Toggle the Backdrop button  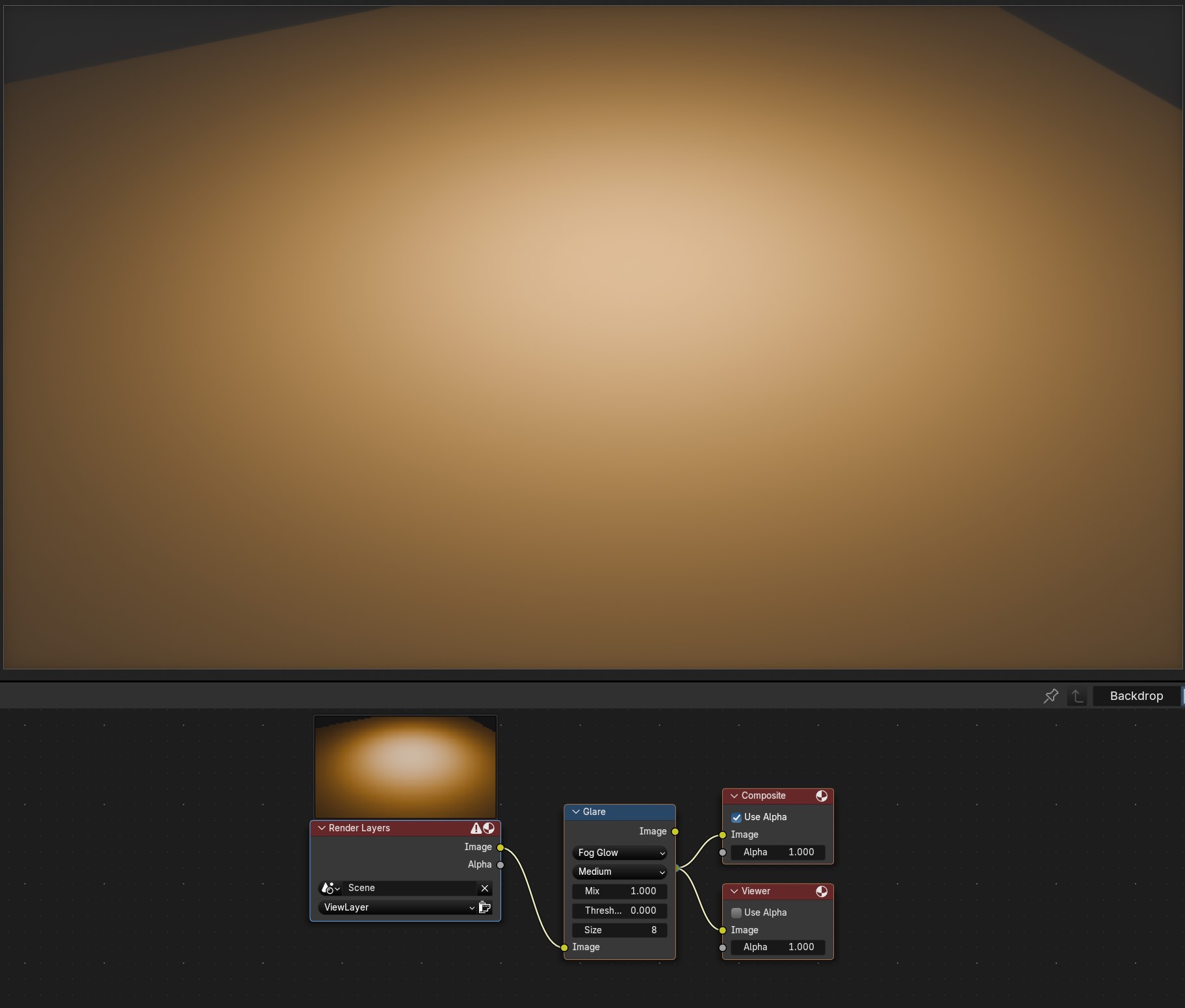click(x=1136, y=696)
